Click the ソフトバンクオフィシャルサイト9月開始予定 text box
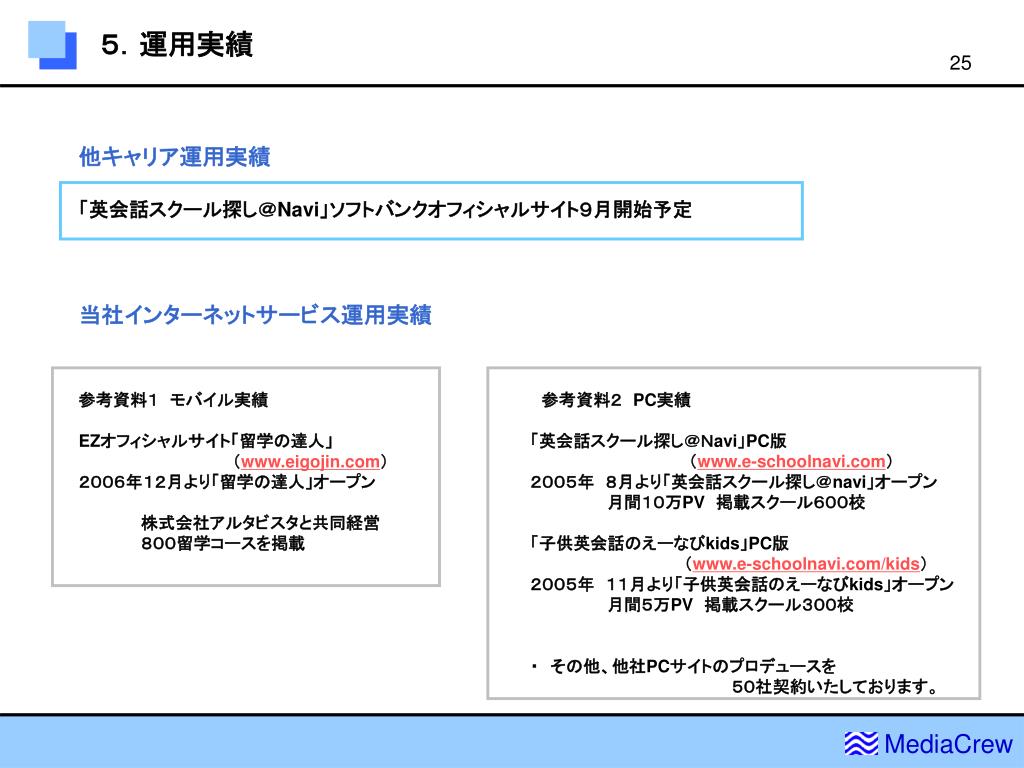 point(431,211)
